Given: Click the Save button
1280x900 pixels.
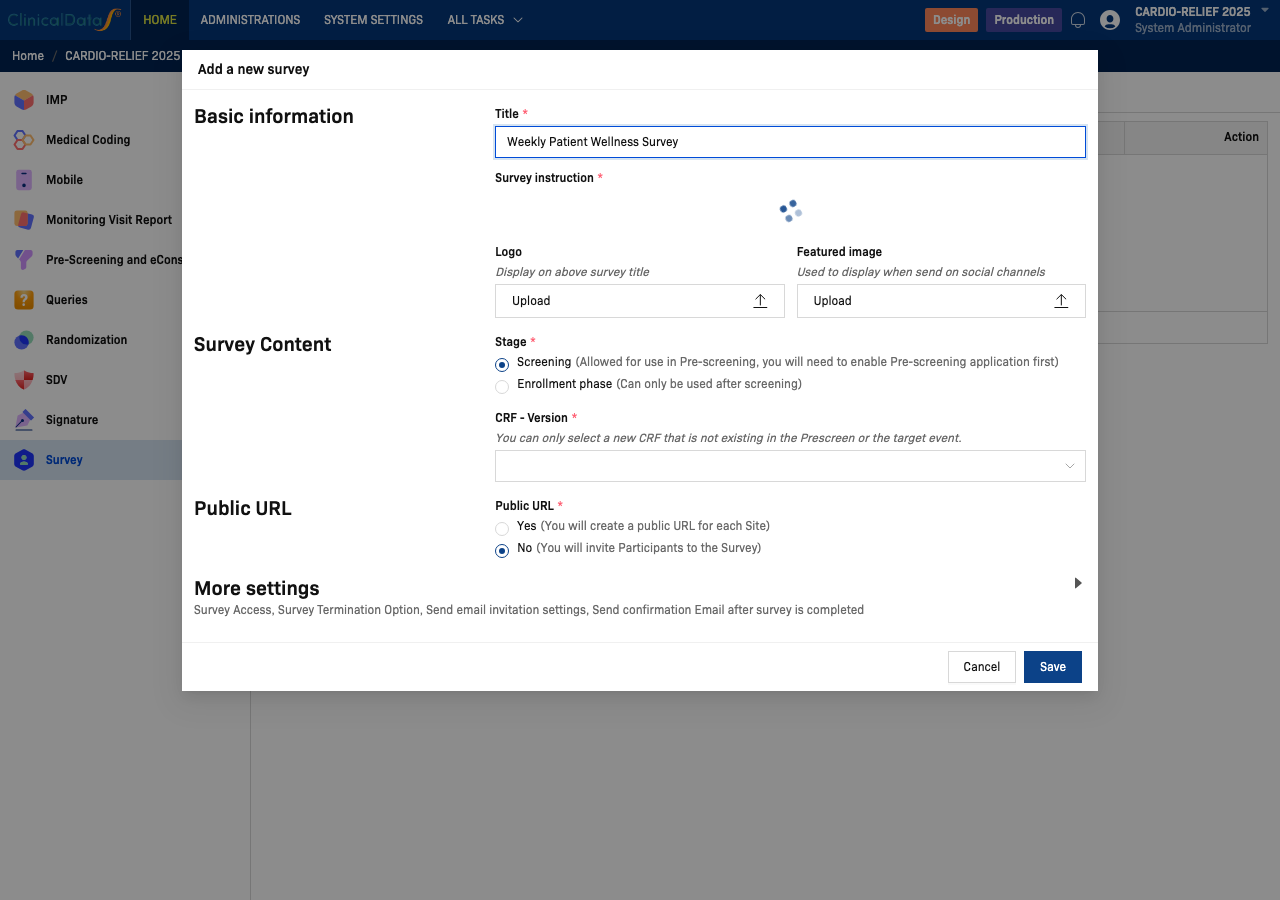Looking at the screenshot, I should [x=1053, y=667].
